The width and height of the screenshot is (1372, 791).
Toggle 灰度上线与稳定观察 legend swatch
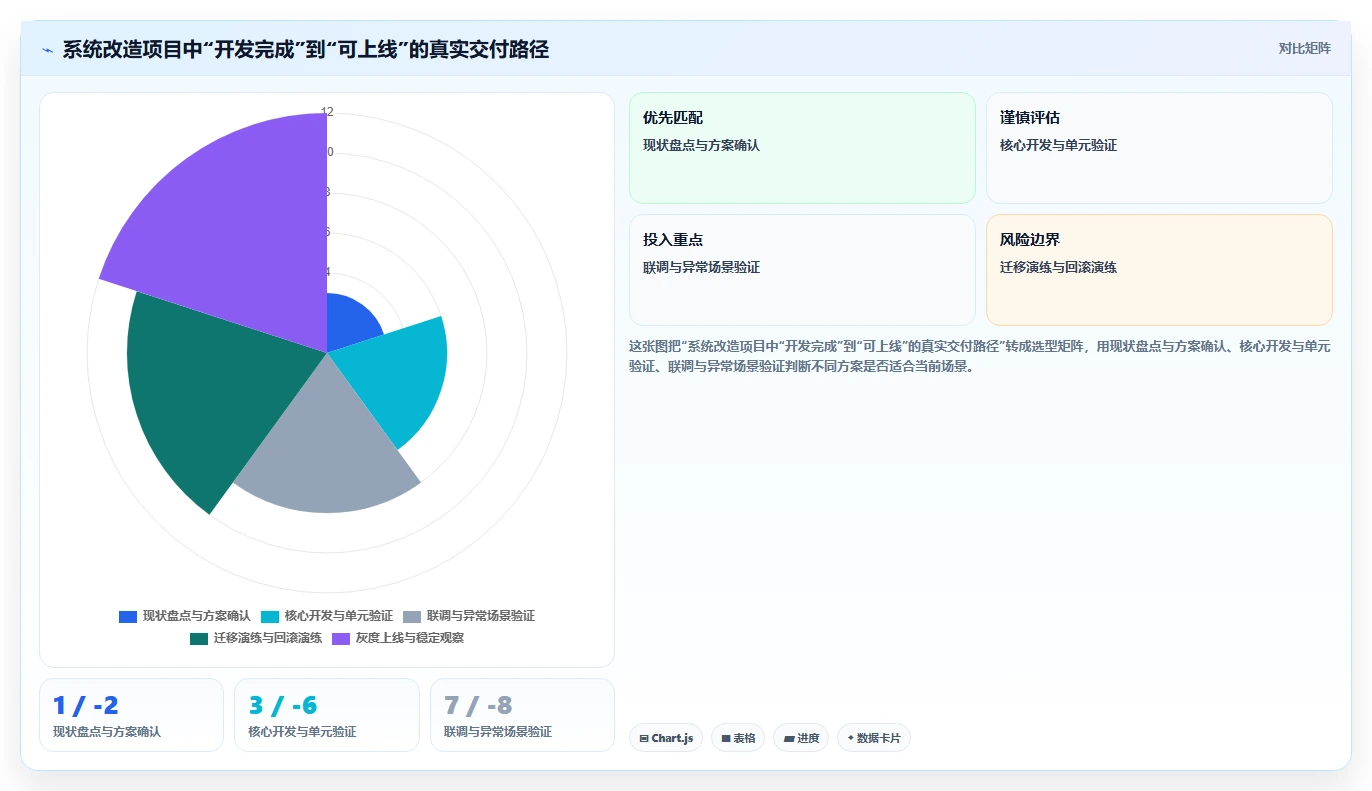(x=341, y=638)
